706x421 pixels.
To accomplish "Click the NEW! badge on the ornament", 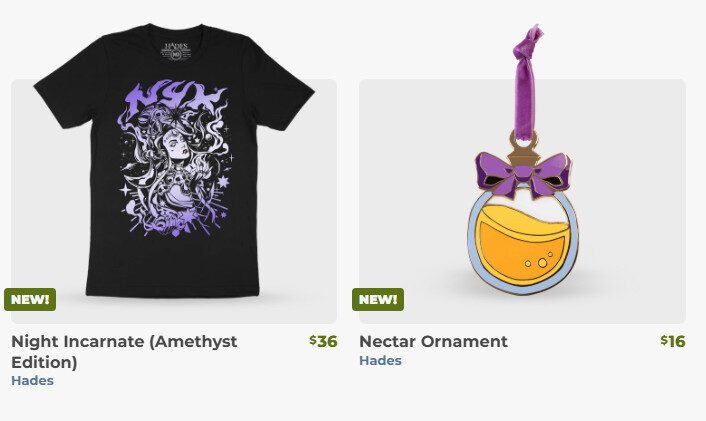I will pos(378,299).
